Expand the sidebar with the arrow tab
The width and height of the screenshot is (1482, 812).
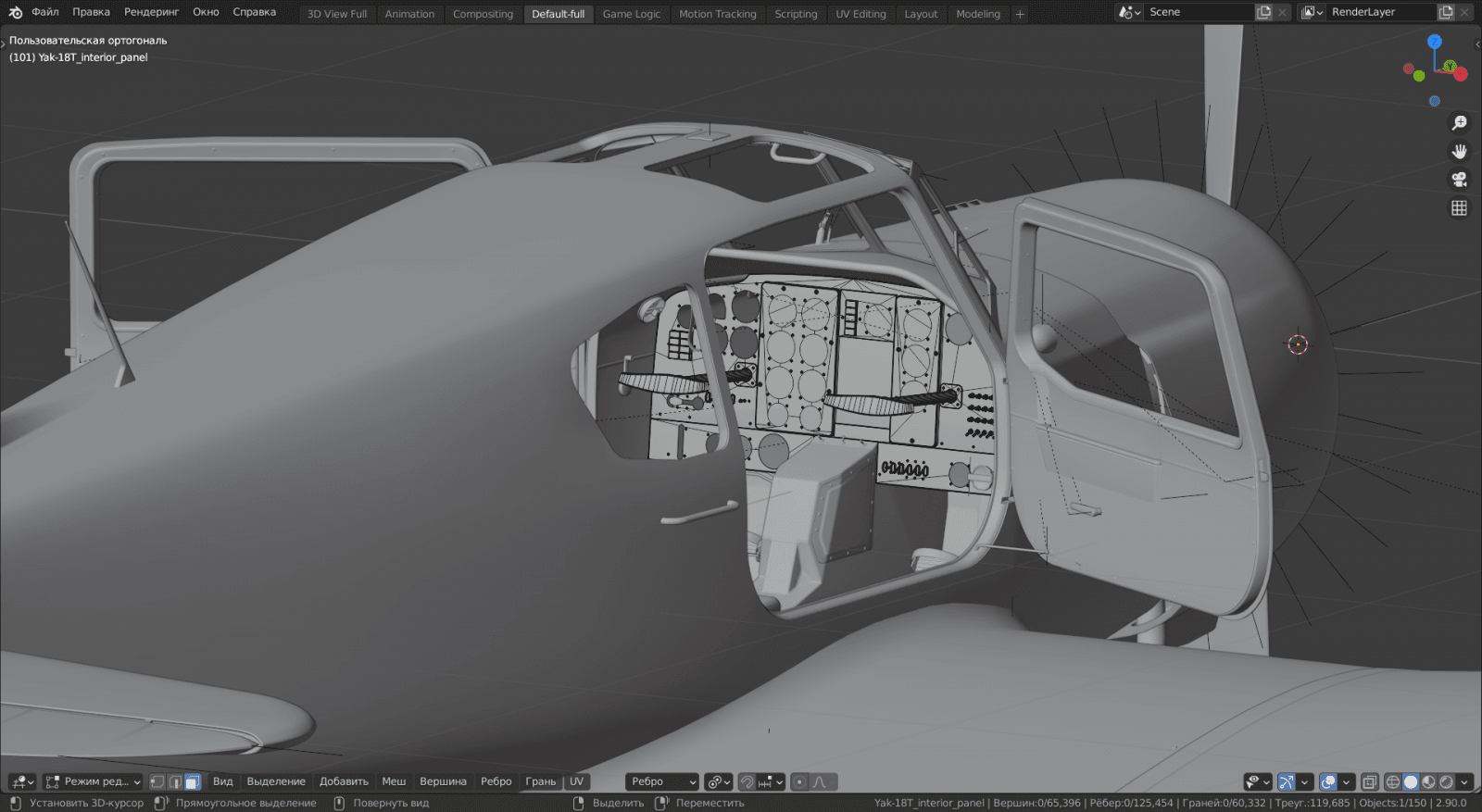(x=1477, y=44)
